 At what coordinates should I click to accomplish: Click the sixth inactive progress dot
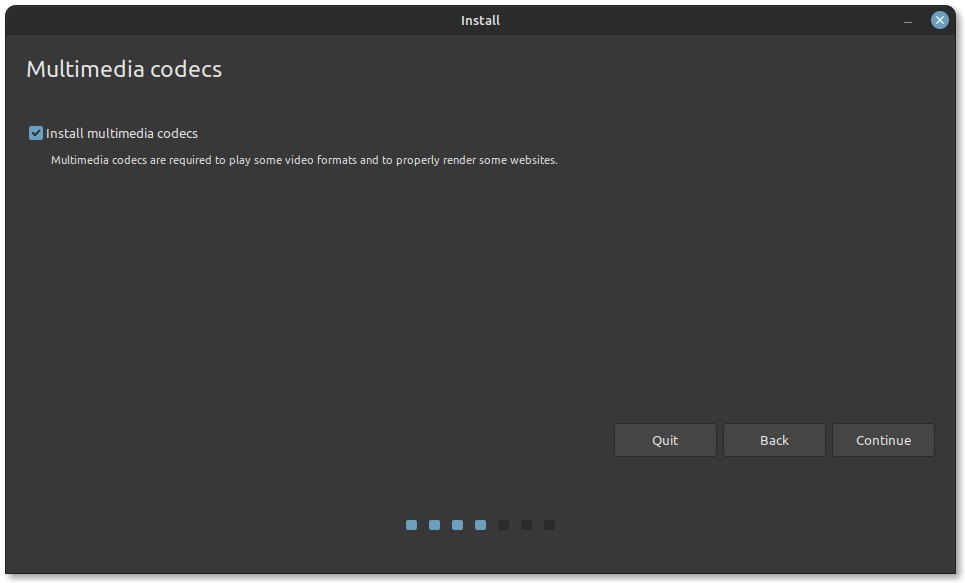click(526, 524)
